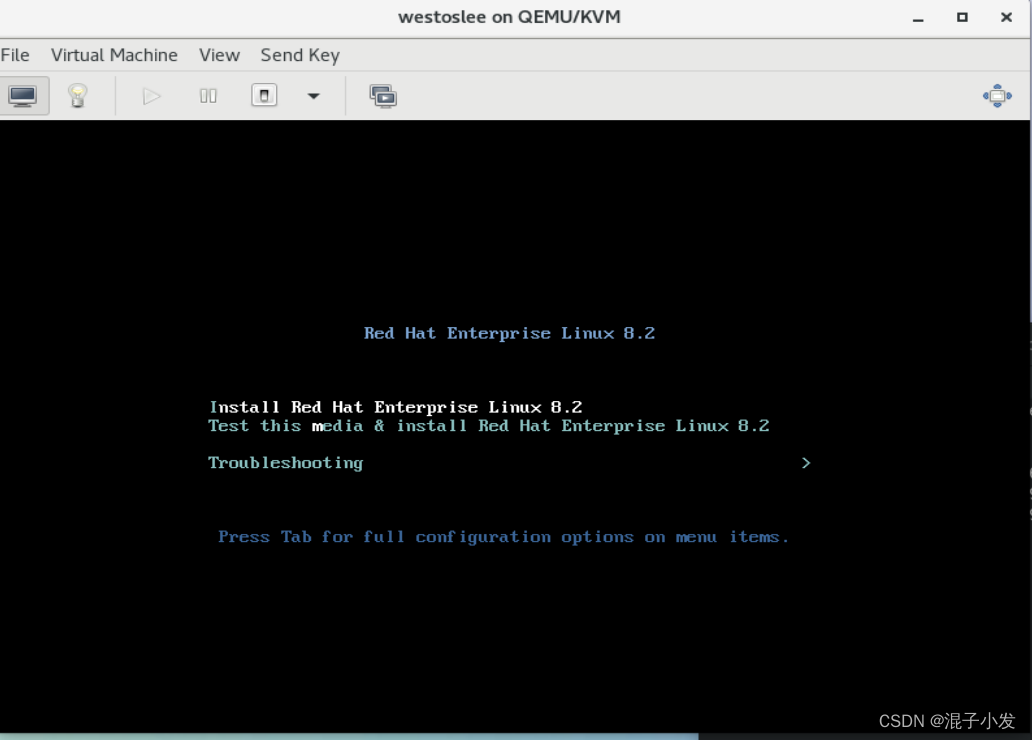Image resolution: width=1032 pixels, height=740 pixels.
Task: Minimize the QEMU/KVM window
Action: tap(918, 18)
